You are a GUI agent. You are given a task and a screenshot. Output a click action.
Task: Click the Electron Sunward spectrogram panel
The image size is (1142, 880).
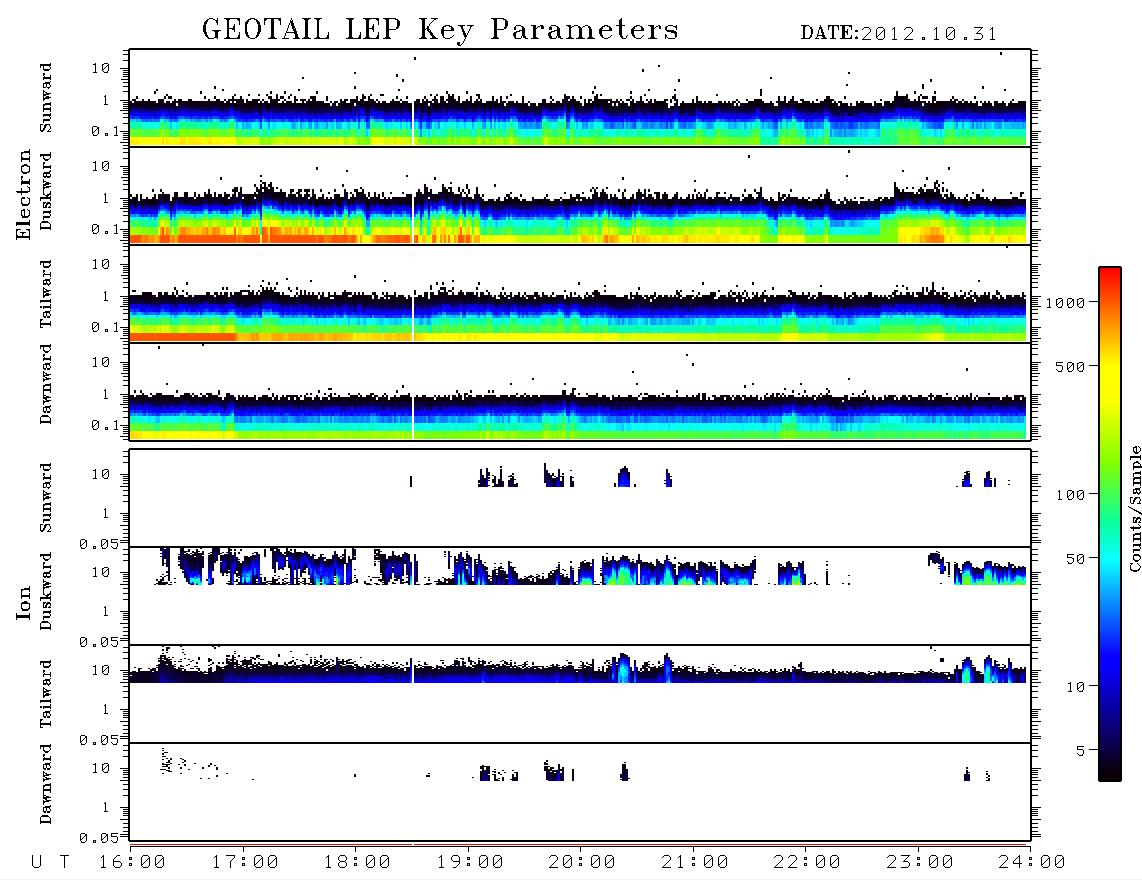tap(580, 98)
